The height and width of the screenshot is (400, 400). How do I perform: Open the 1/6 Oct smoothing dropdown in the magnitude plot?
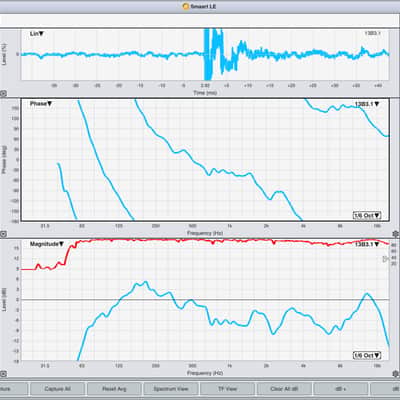(367, 355)
